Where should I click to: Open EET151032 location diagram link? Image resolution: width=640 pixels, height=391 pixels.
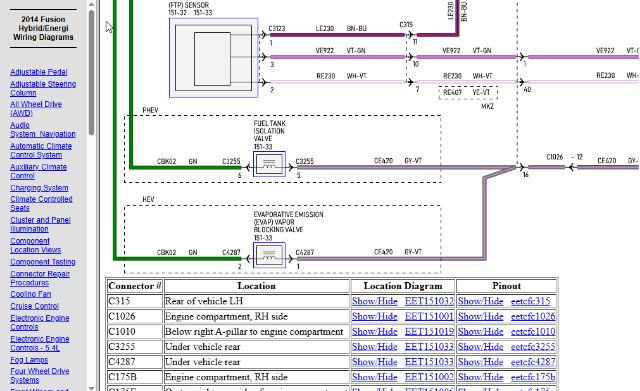click(429, 301)
